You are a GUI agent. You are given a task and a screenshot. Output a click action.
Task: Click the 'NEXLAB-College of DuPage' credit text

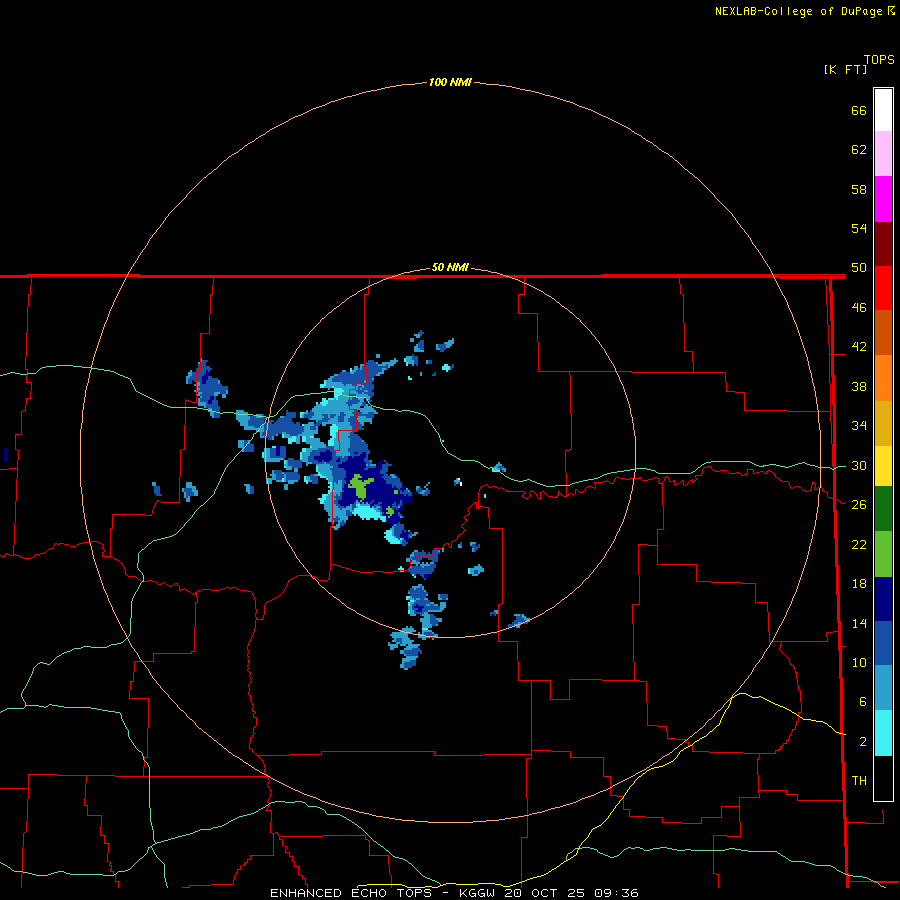coord(798,11)
